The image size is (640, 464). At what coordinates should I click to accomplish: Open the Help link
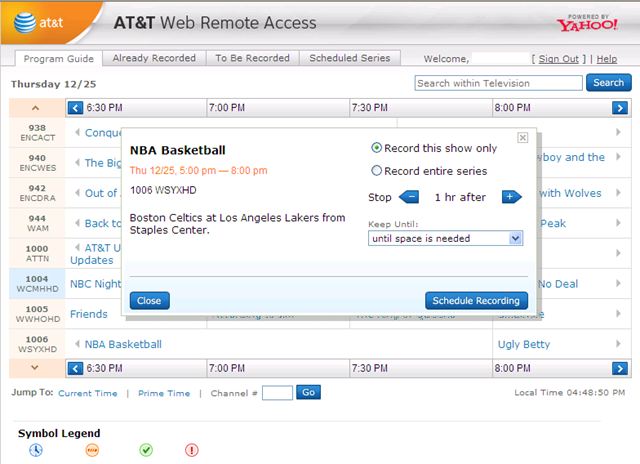(607, 59)
